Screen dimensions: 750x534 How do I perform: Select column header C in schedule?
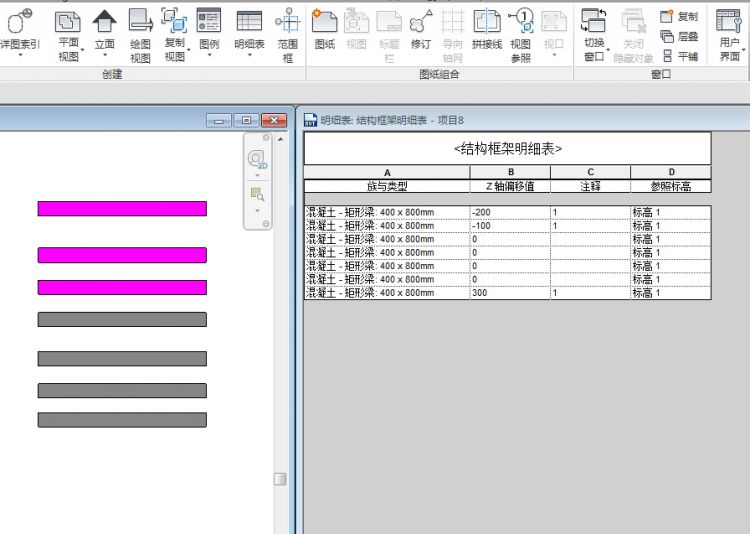pyautogui.click(x=590, y=172)
